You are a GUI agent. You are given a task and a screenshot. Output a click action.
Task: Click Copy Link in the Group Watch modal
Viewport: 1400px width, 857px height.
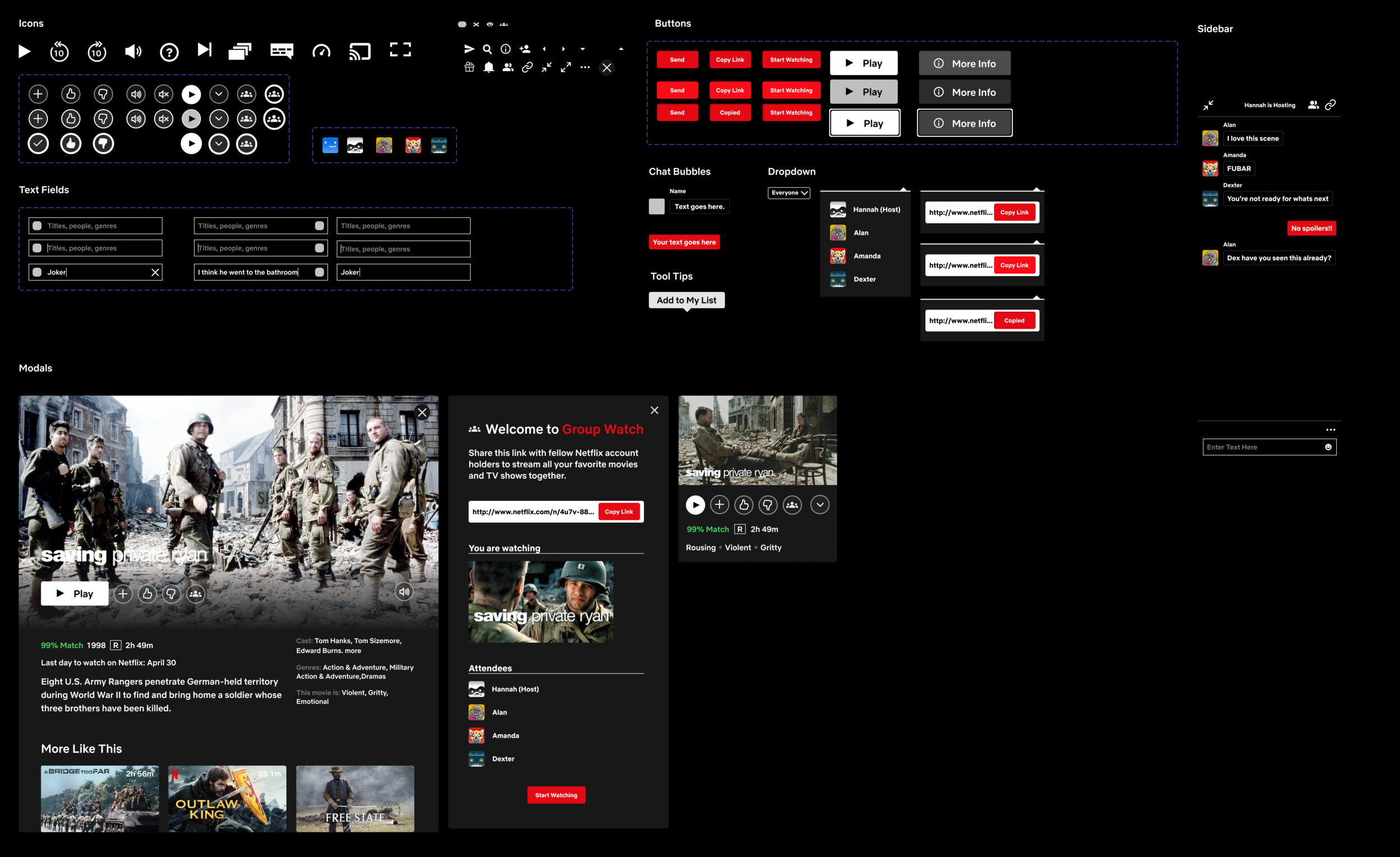tap(619, 511)
